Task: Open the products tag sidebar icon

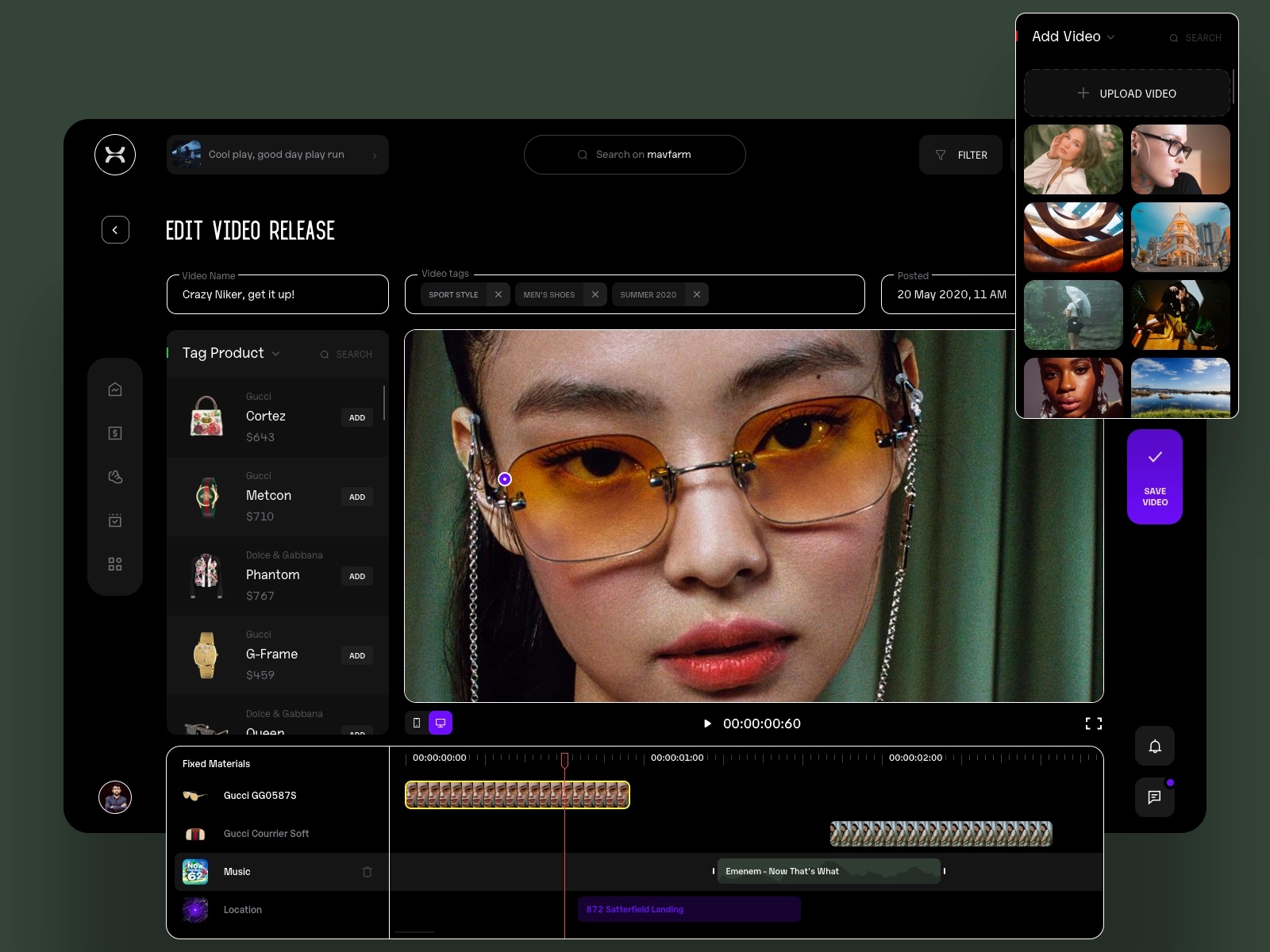Action: [115, 477]
